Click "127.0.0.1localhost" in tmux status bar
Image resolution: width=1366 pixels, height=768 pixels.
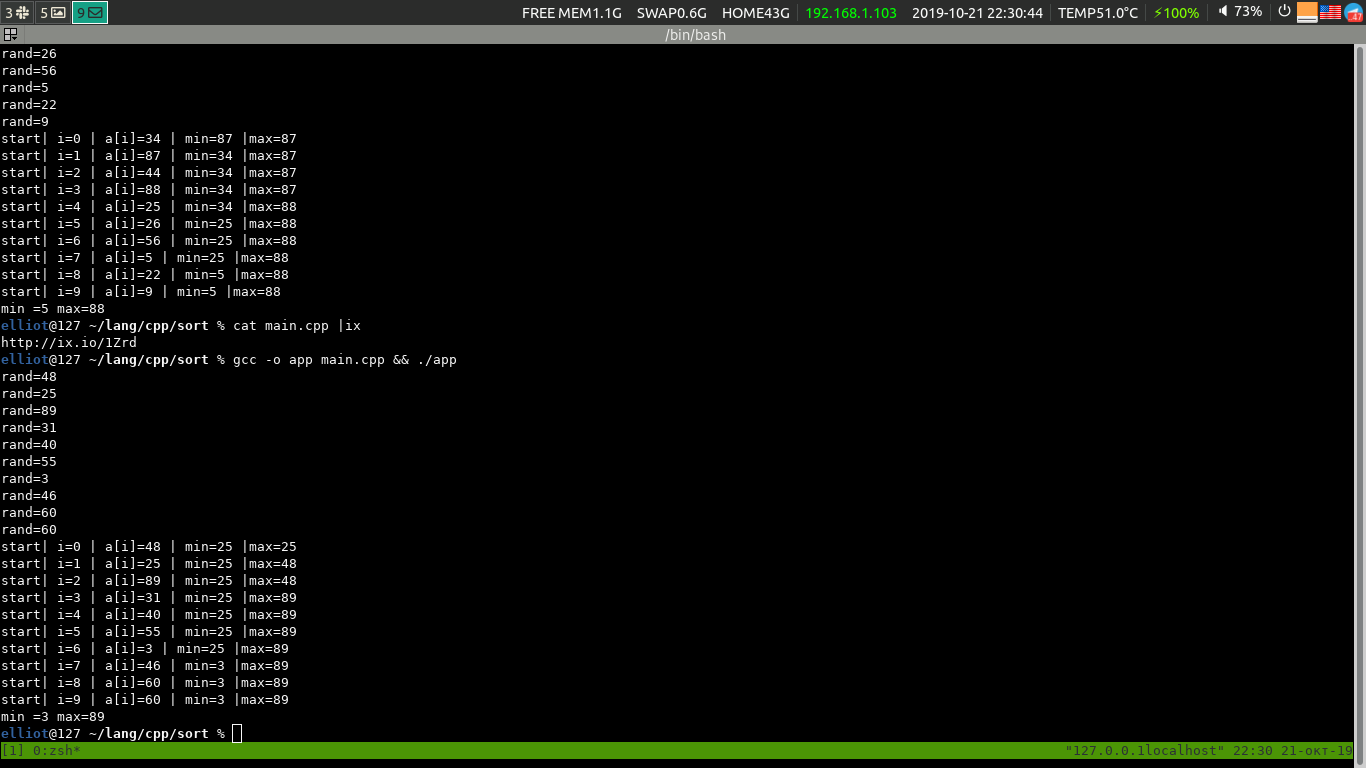click(x=1146, y=750)
